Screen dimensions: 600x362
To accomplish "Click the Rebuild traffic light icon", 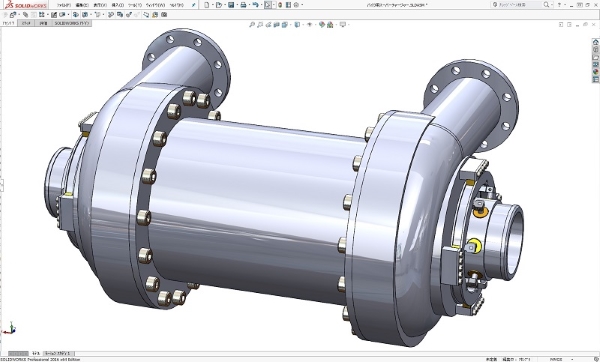I will click(280, 5).
